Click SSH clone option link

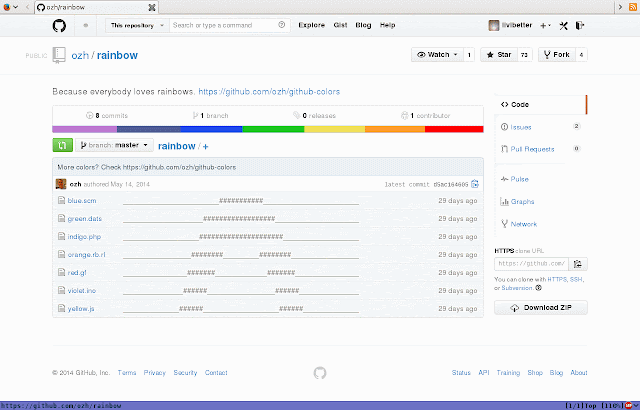[x=576, y=279]
